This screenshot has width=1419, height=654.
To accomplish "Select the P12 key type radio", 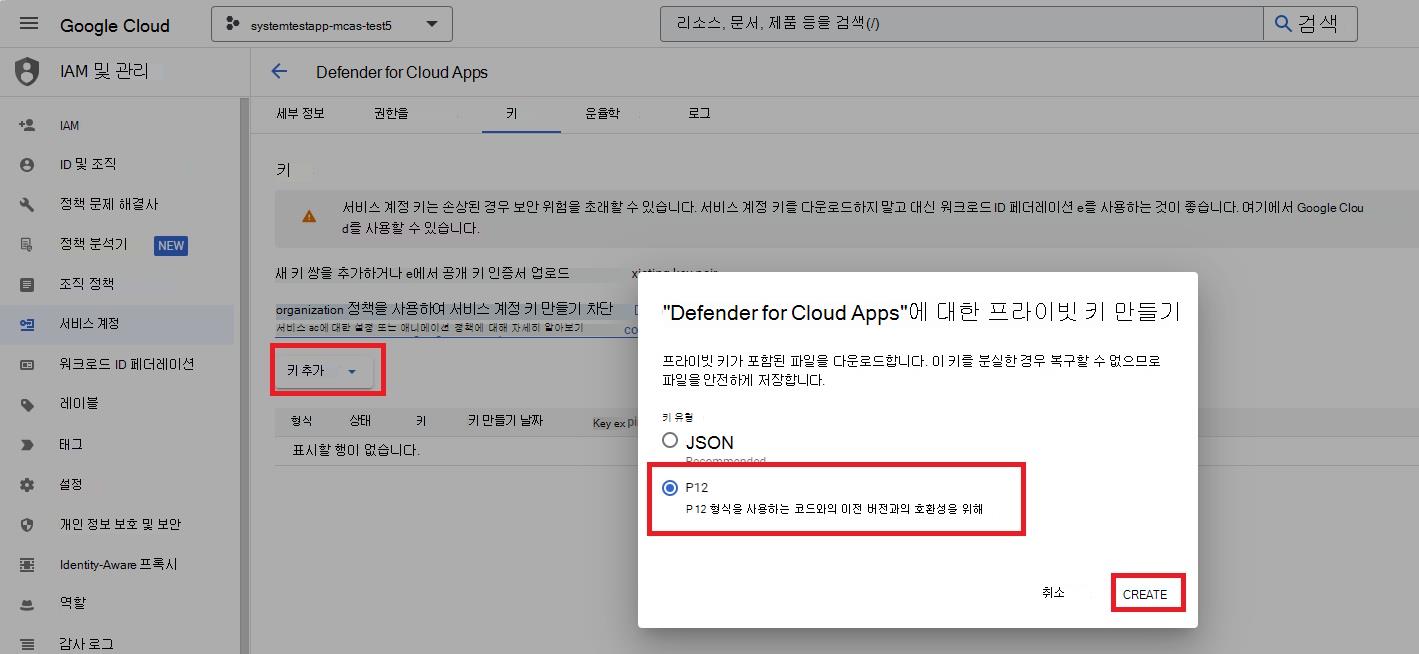I will [x=670, y=488].
